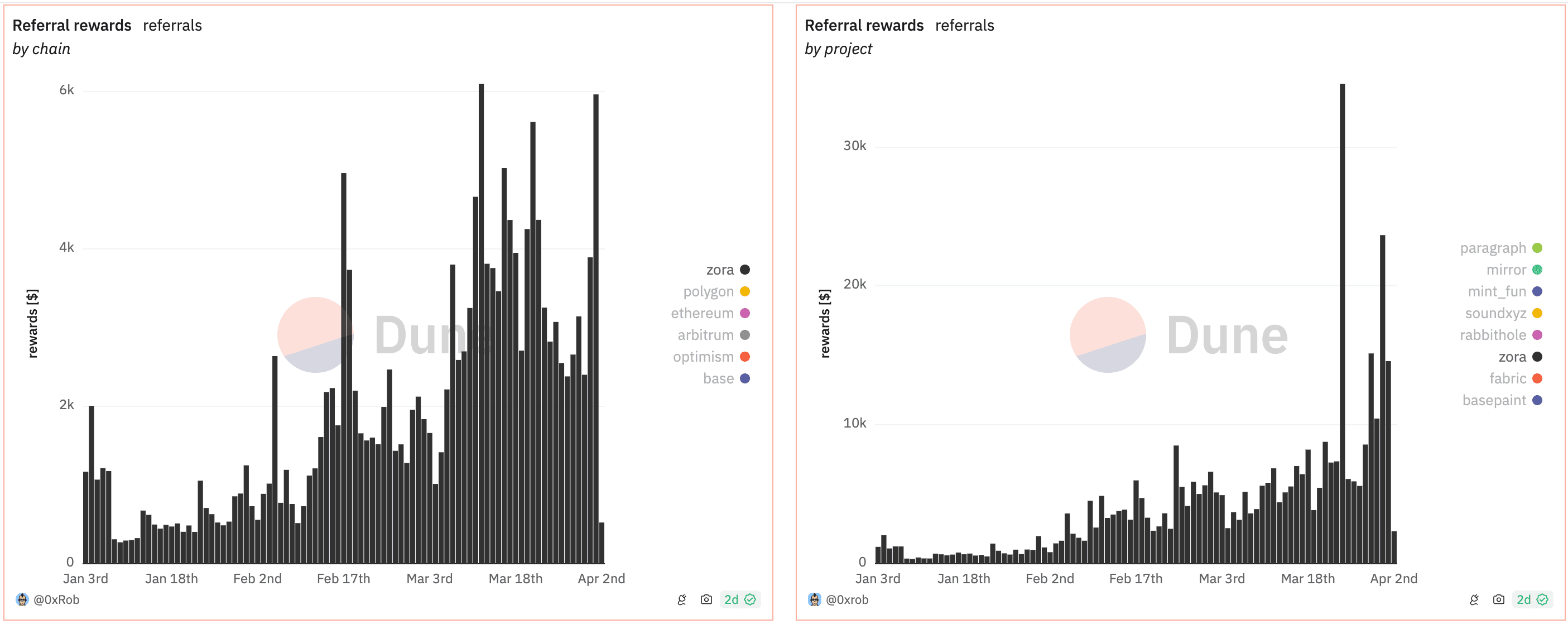Toggle rabbithole series in project legend
The height and width of the screenshot is (624, 1568).
[1500, 335]
